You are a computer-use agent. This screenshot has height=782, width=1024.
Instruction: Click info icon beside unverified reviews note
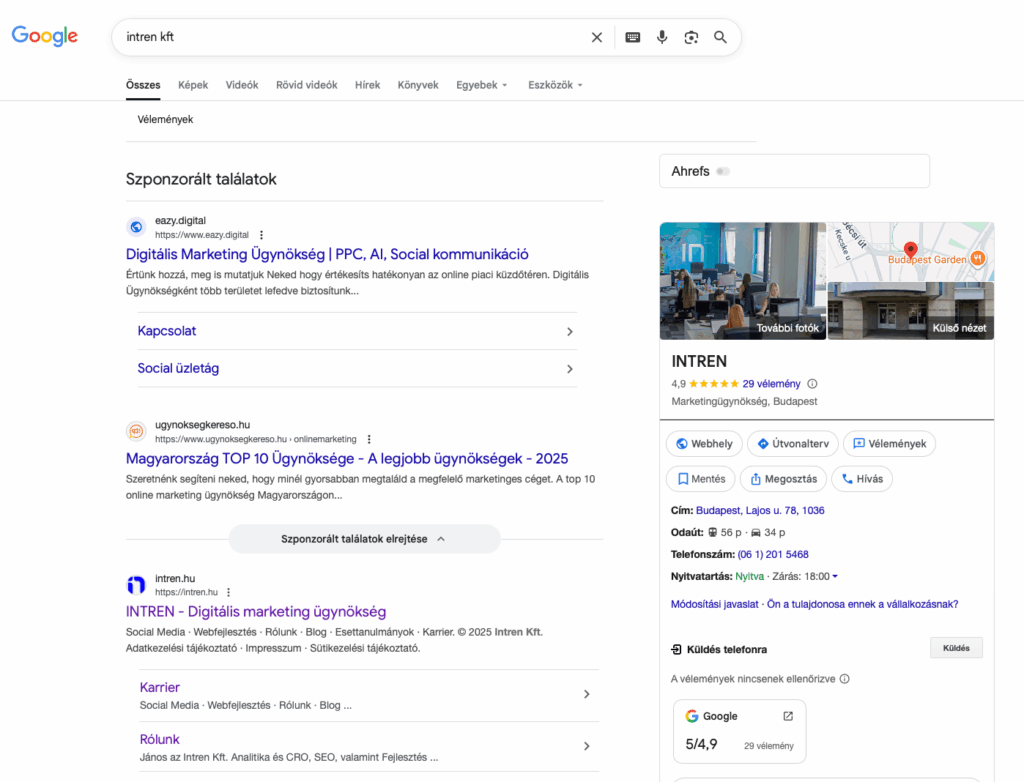click(844, 679)
